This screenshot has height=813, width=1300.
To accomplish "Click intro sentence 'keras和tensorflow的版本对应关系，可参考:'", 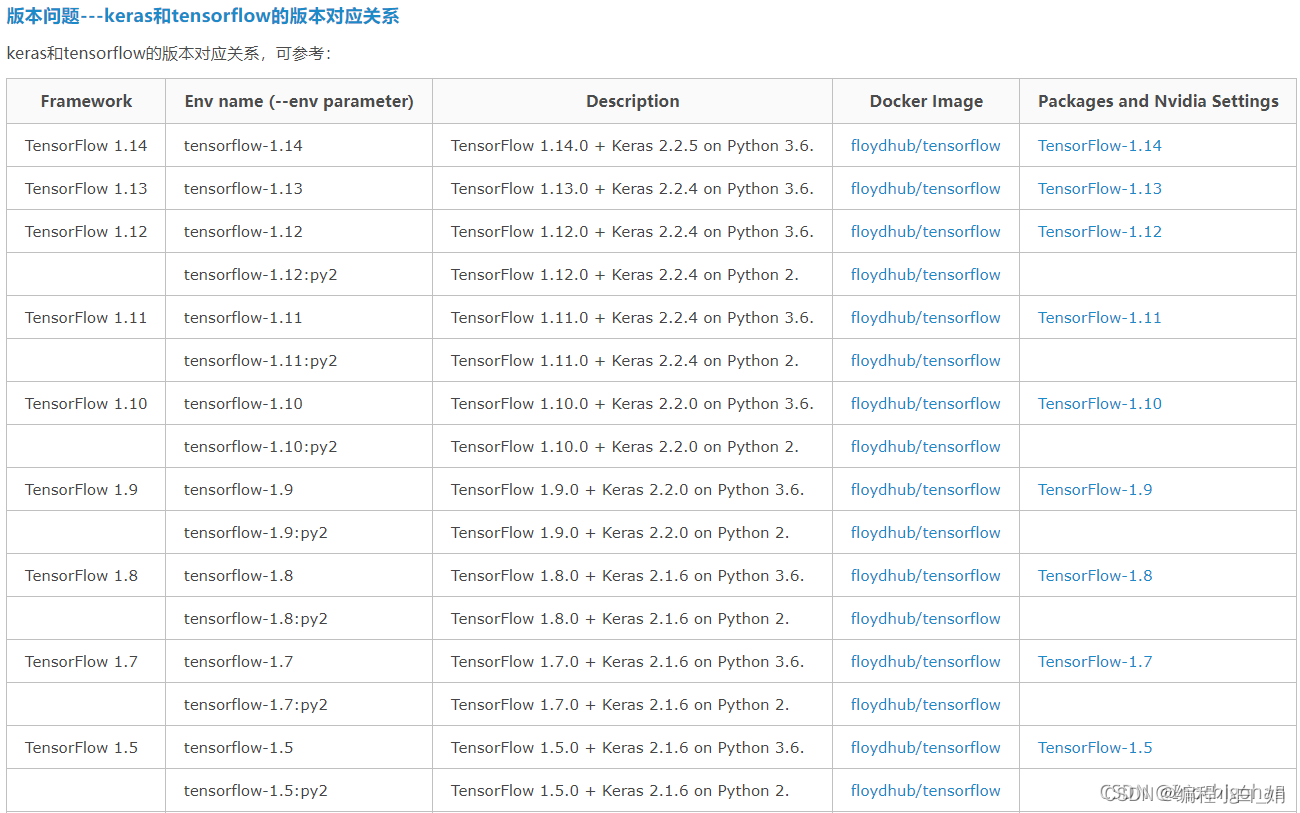I will [x=168, y=53].
